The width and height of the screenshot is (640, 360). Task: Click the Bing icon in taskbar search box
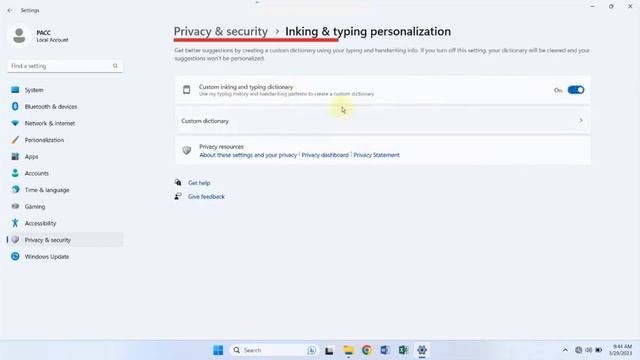(312, 350)
